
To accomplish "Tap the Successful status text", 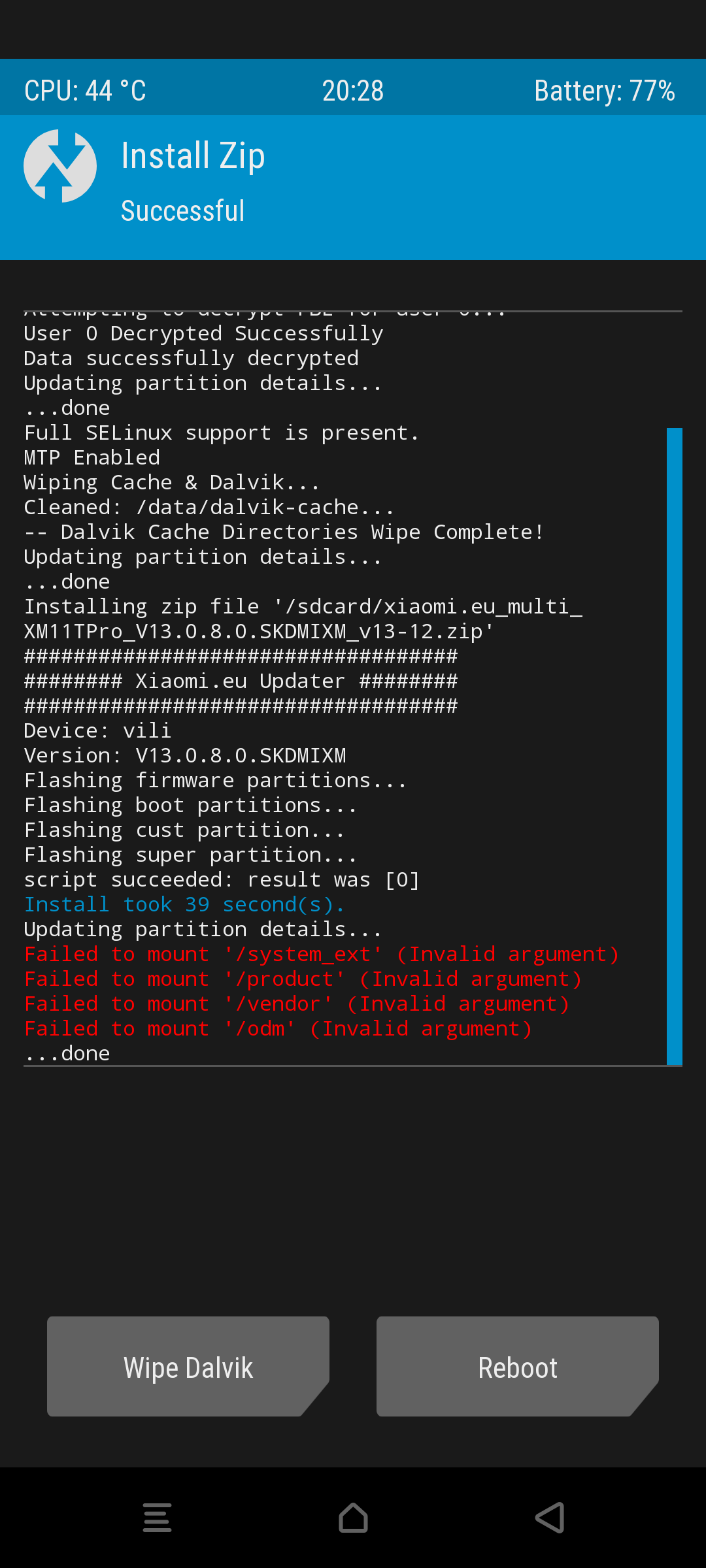I will tap(183, 211).
